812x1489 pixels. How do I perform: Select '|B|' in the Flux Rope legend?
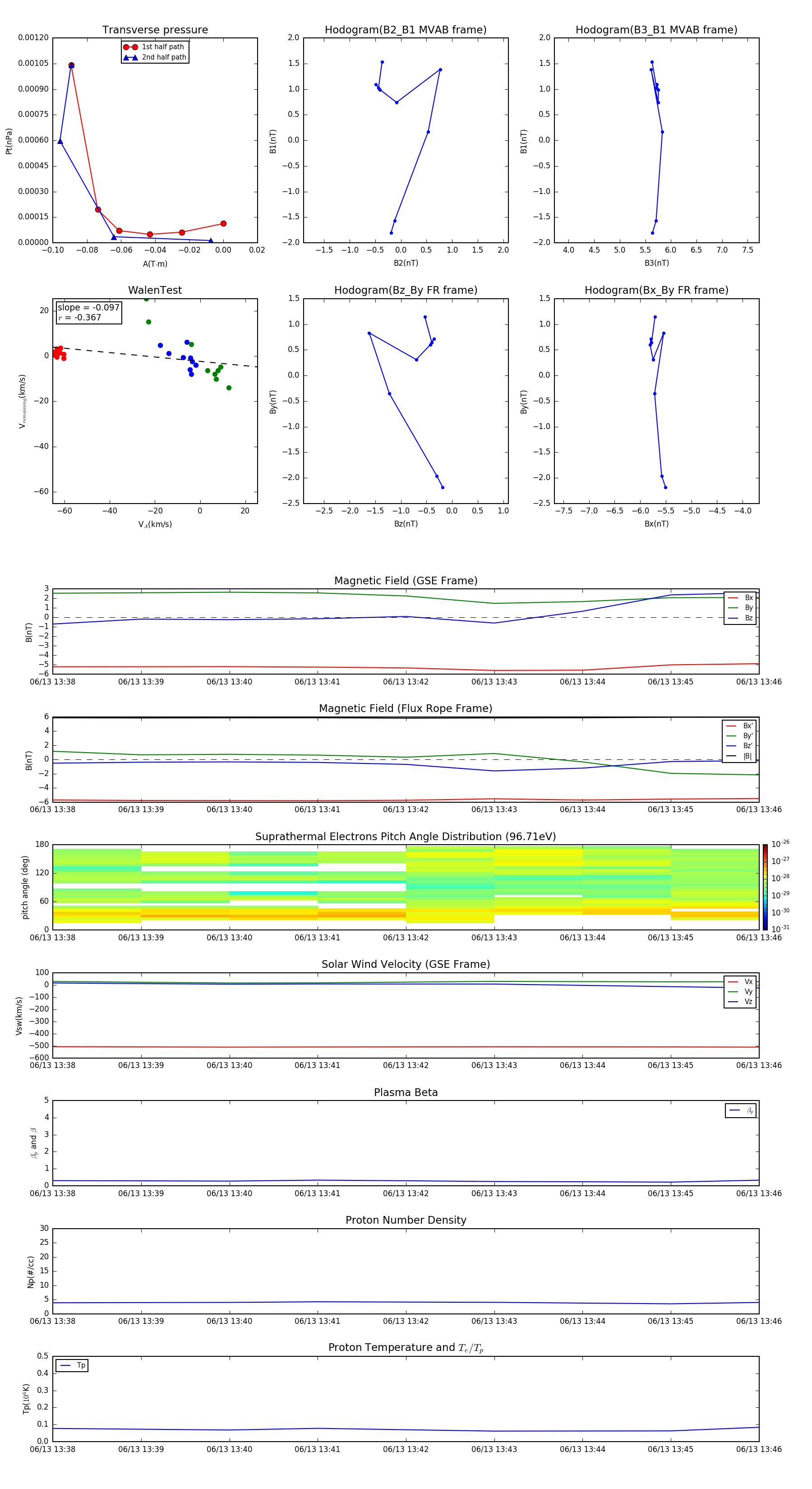[740, 756]
